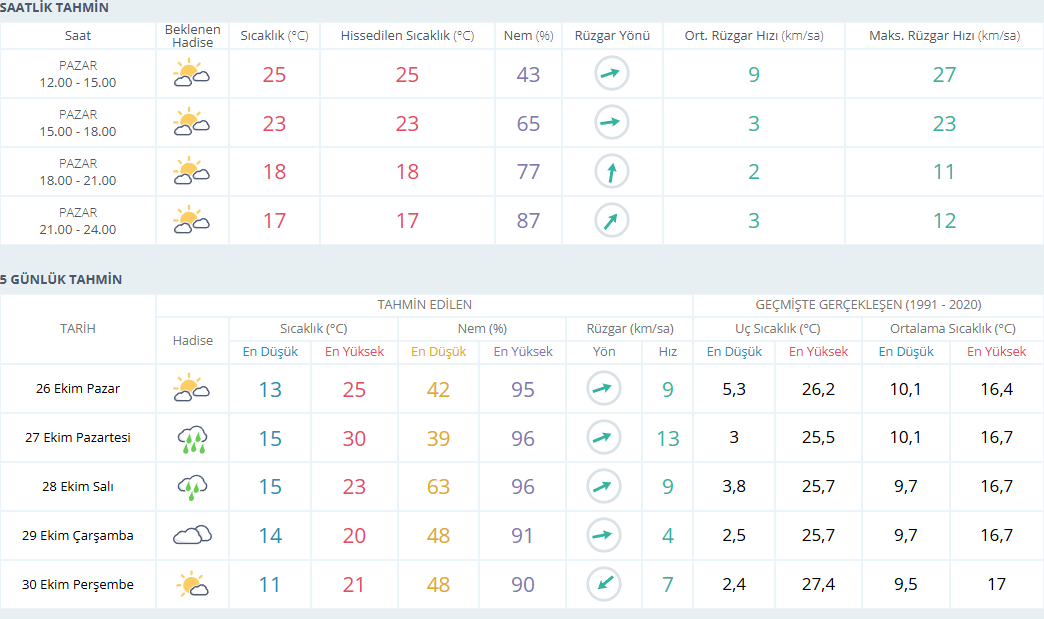Click the weather icon for 30 Ekim Perşembe

[192, 584]
